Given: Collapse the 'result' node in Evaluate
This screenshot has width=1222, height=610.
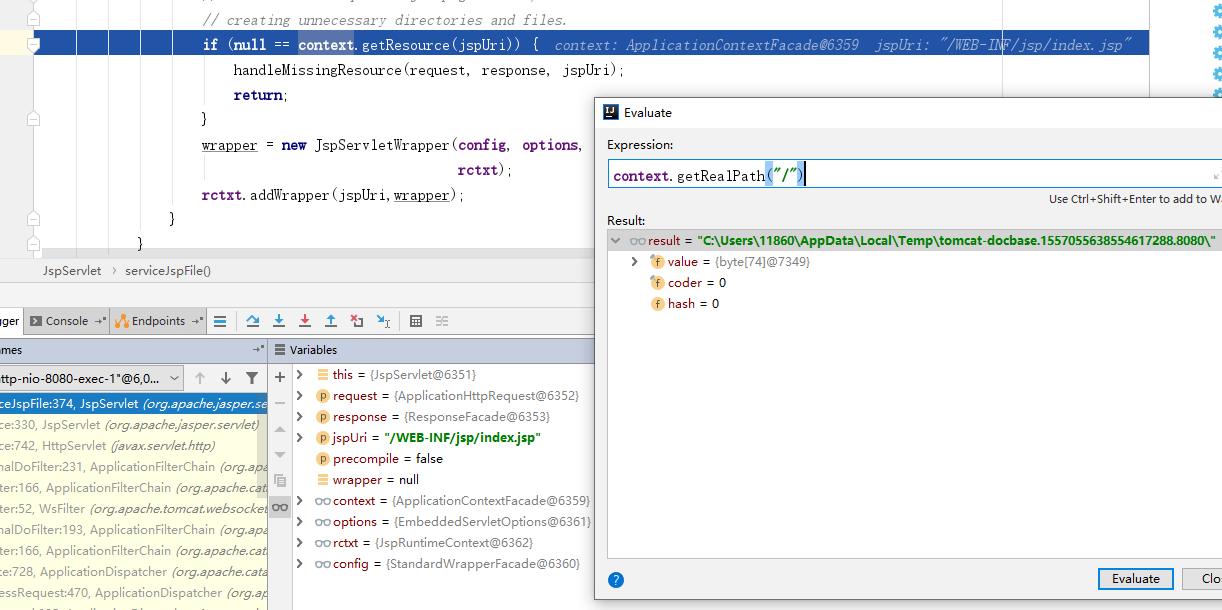Looking at the screenshot, I should click(616, 241).
